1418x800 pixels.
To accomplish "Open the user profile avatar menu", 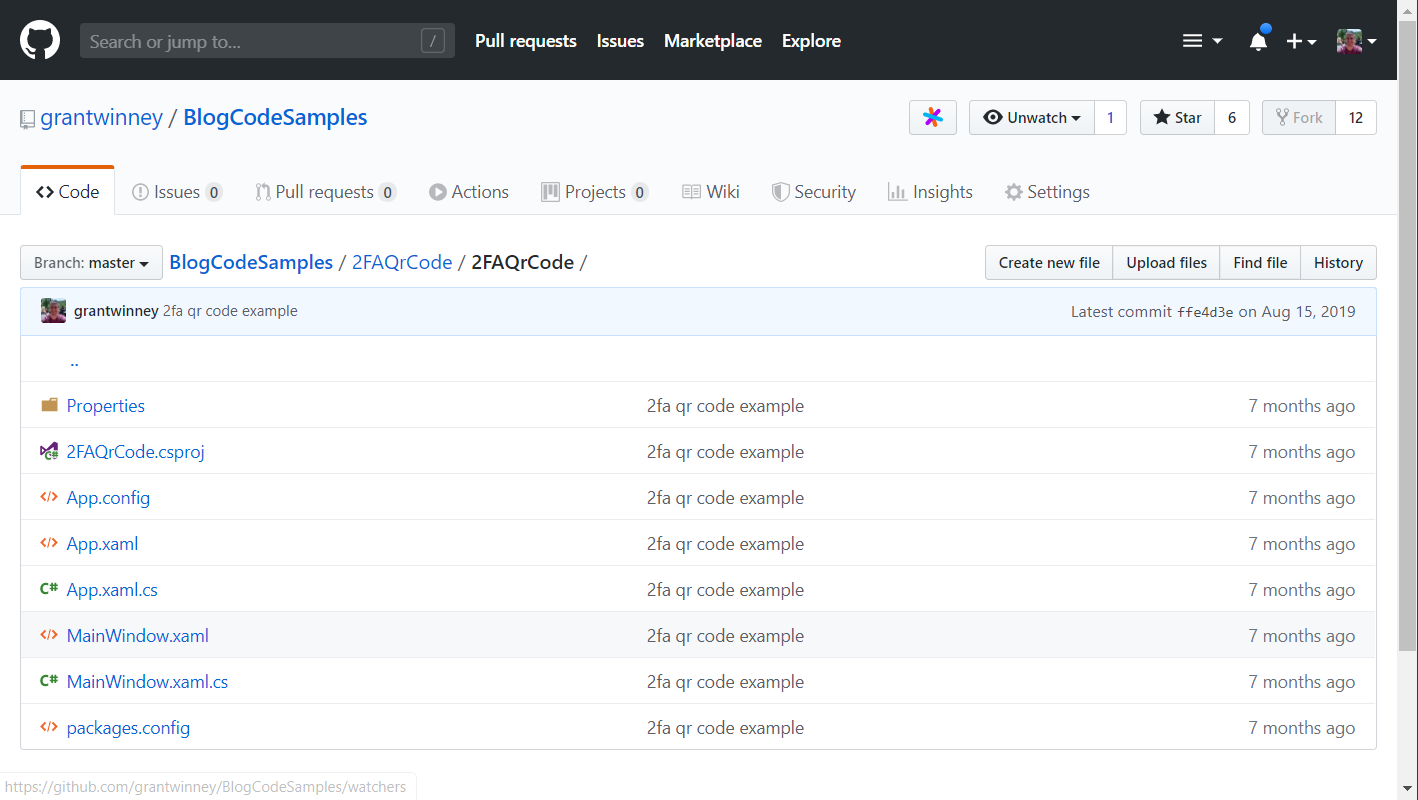I will [x=1356, y=41].
